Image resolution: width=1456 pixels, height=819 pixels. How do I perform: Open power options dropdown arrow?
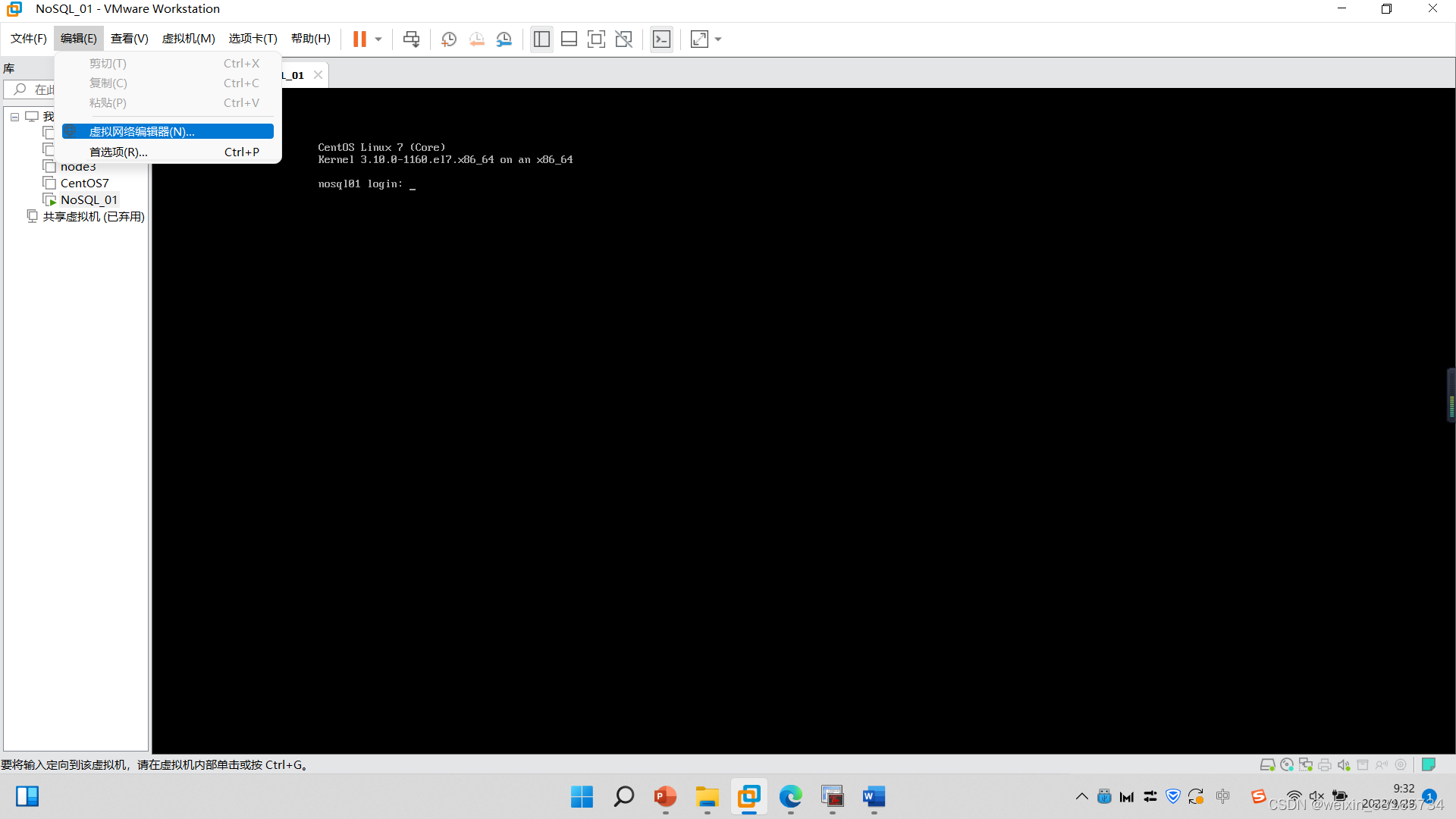pos(378,39)
